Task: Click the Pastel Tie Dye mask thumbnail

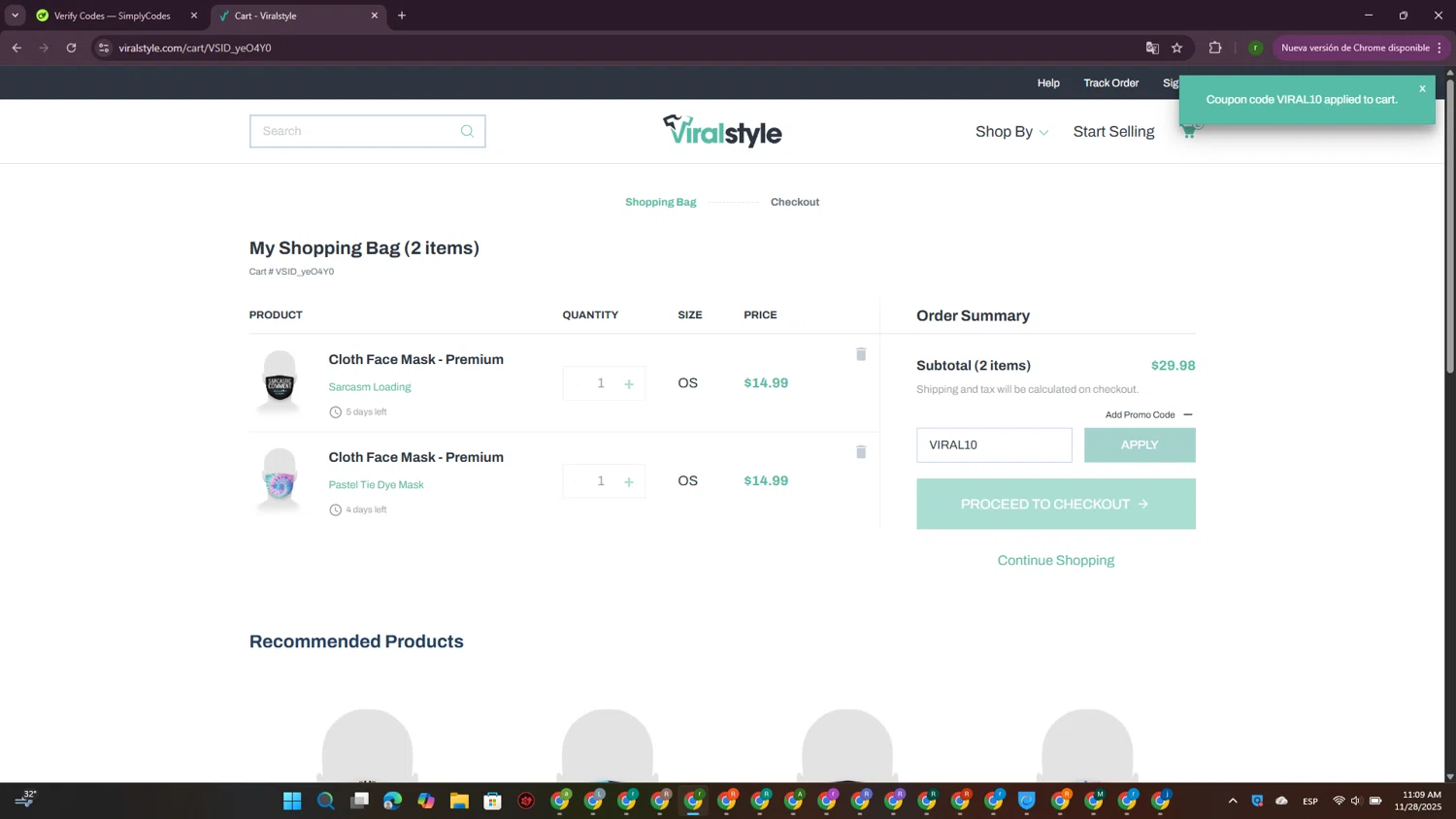Action: (x=280, y=480)
